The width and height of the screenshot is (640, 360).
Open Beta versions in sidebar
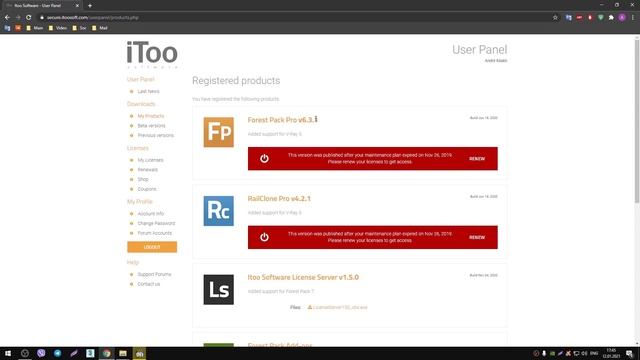[x=151, y=126]
